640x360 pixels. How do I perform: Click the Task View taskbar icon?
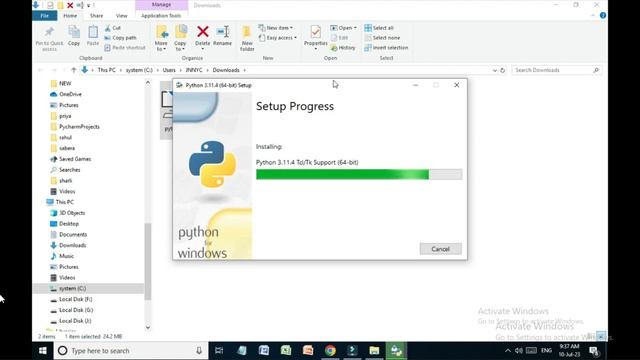pos(219,351)
